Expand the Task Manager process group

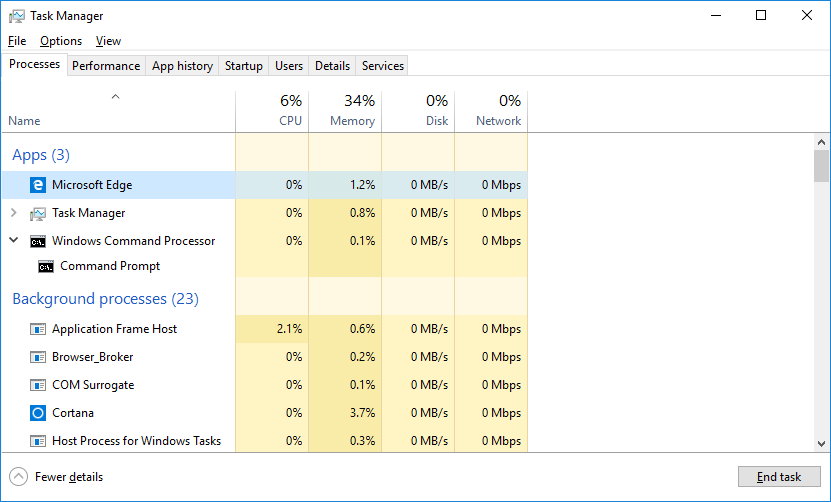pos(14,213)
